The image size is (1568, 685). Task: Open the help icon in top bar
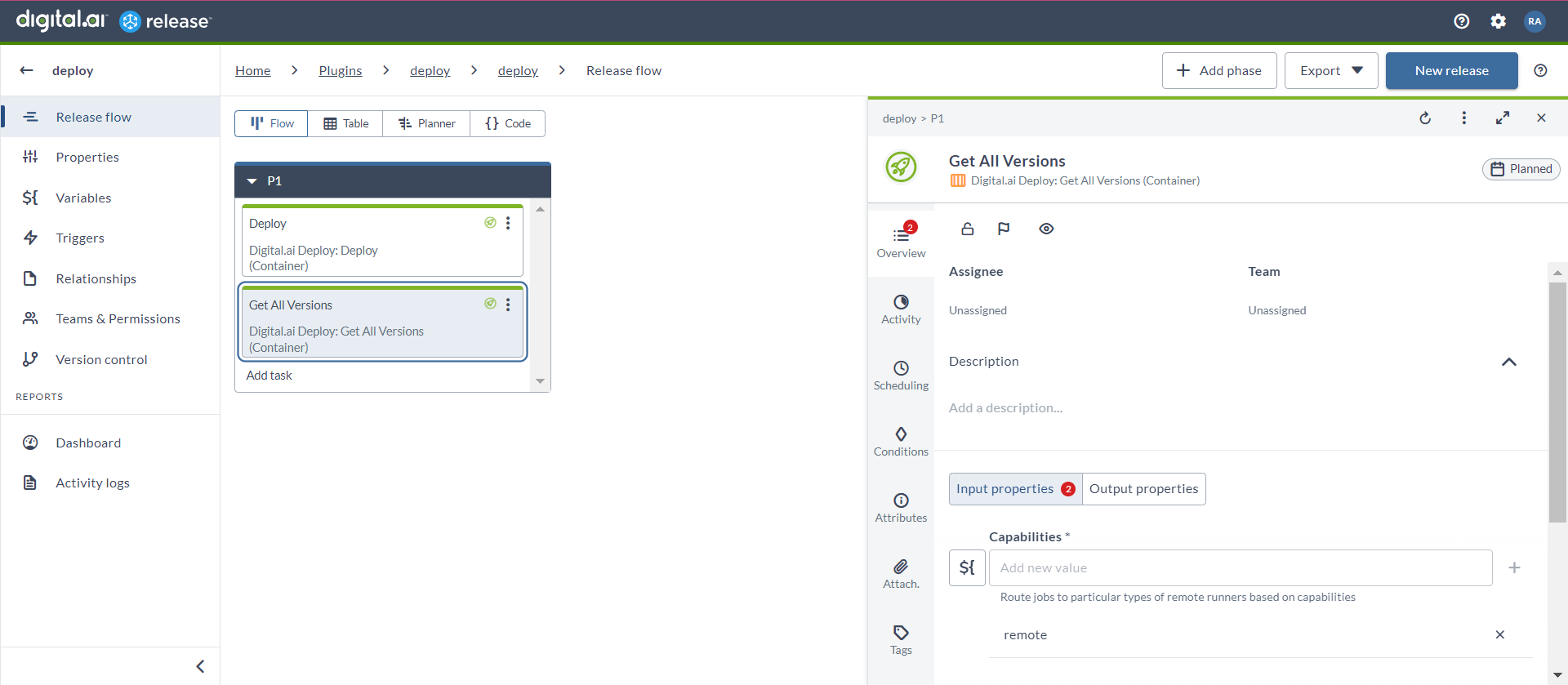coord(1462,21)
